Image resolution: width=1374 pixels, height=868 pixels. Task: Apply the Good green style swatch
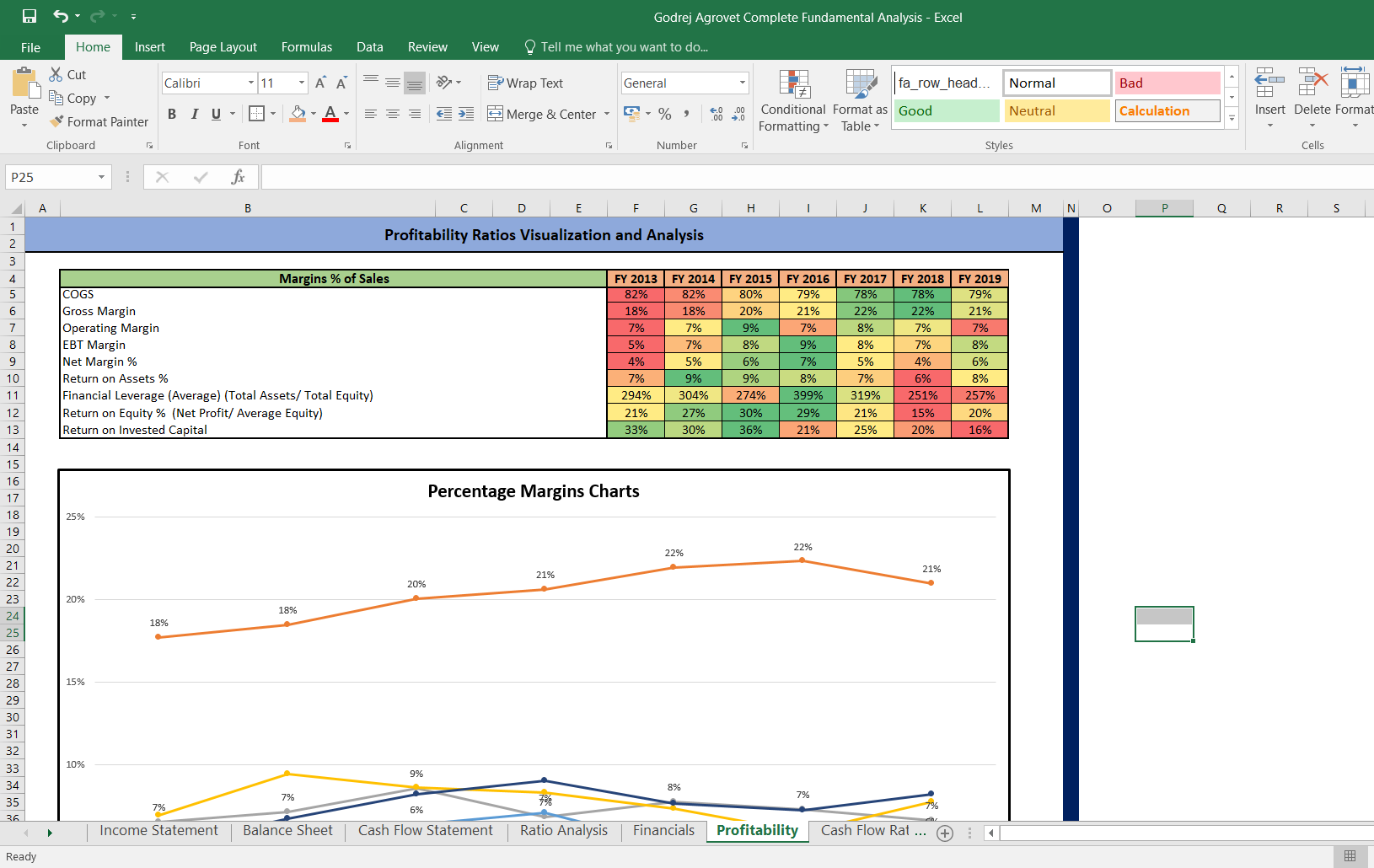click(947, 110)
